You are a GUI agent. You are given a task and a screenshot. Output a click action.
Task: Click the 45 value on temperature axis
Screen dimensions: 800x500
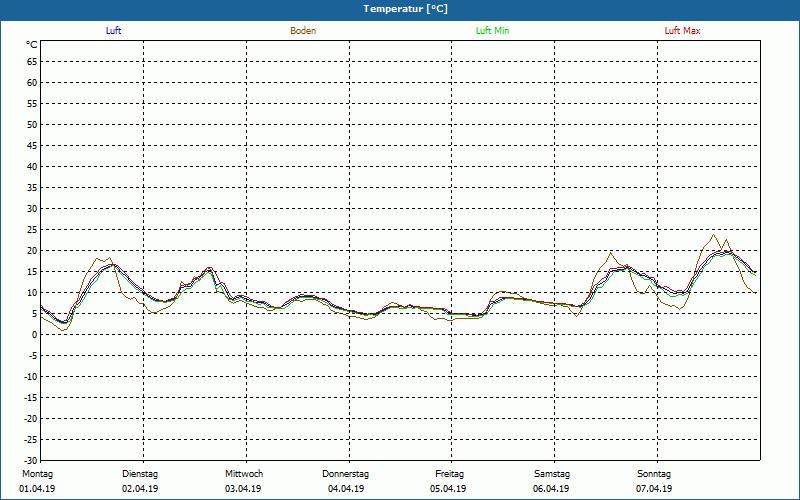click(x=32, y=145)
